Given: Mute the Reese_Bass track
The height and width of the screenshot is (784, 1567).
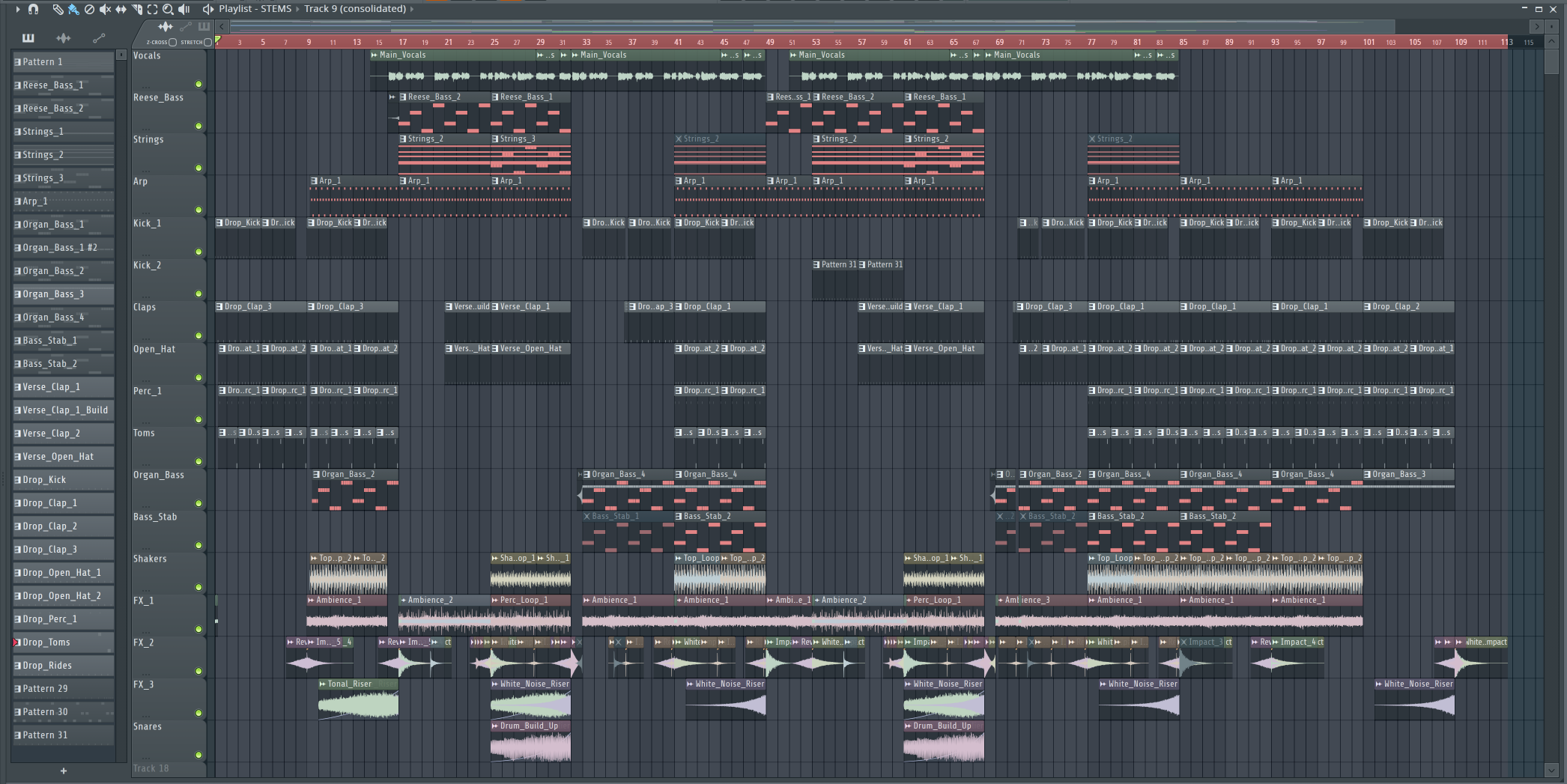Looking at the screenshot, I should point(198,126).
